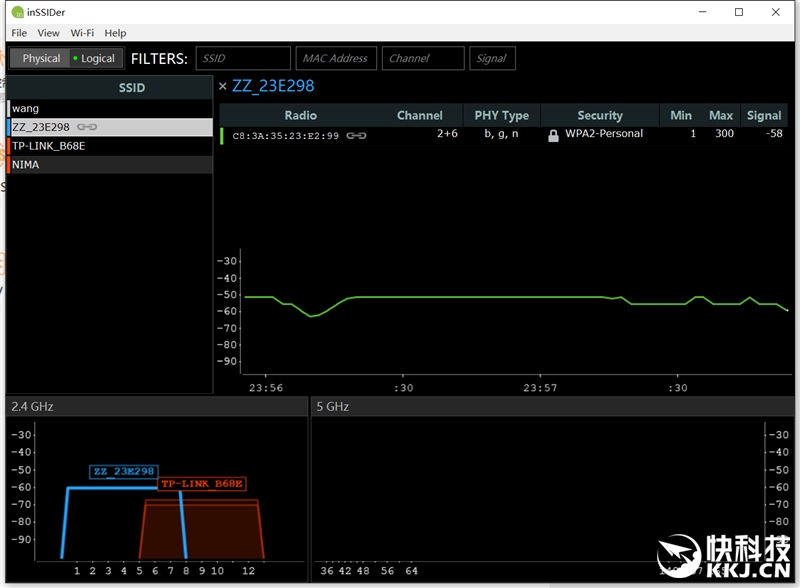Select the TP-LINK_B68E network row
800x588 pixels.
click(x=110, y=146)
